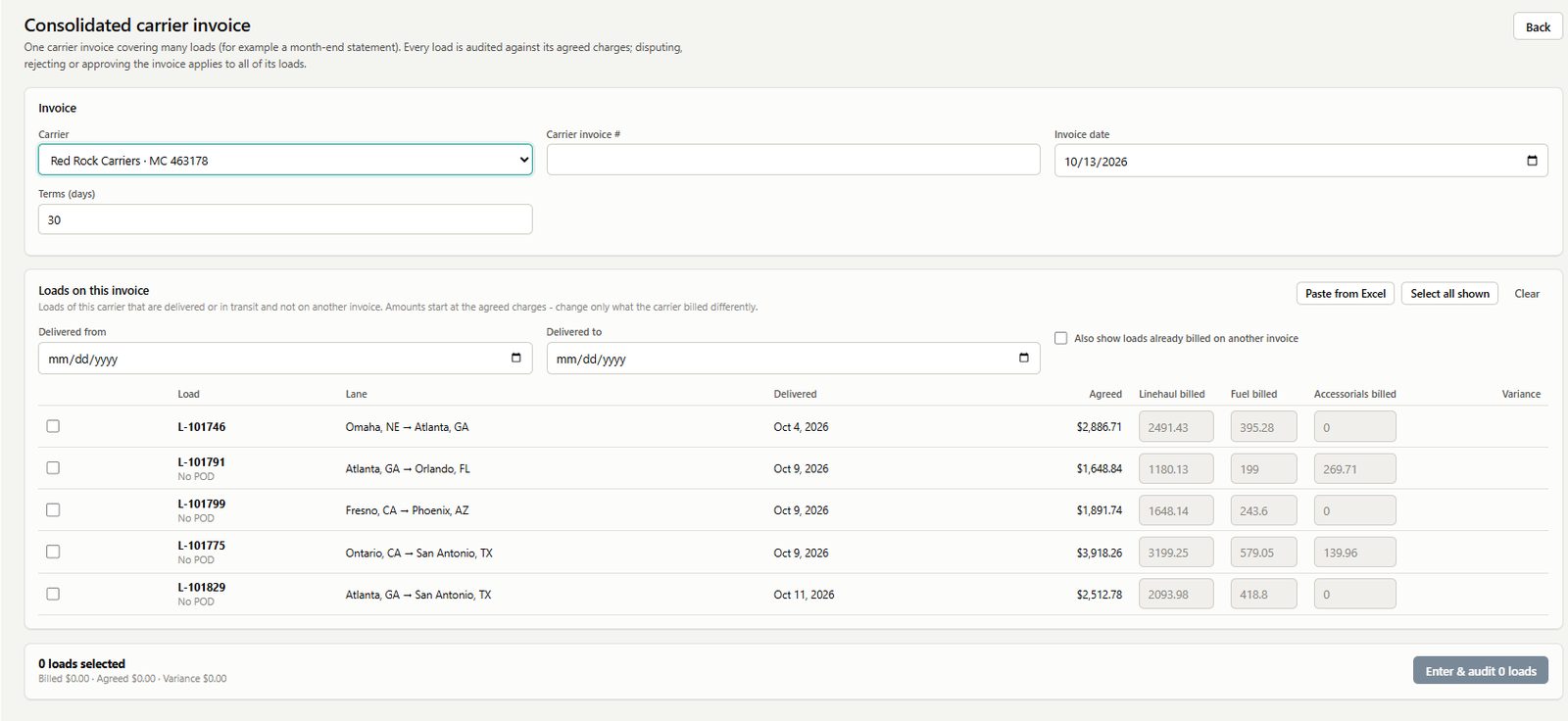Expand the Carrier dropdown
The height and width of the screenshot is (721, 1568).
coord(285,160)
